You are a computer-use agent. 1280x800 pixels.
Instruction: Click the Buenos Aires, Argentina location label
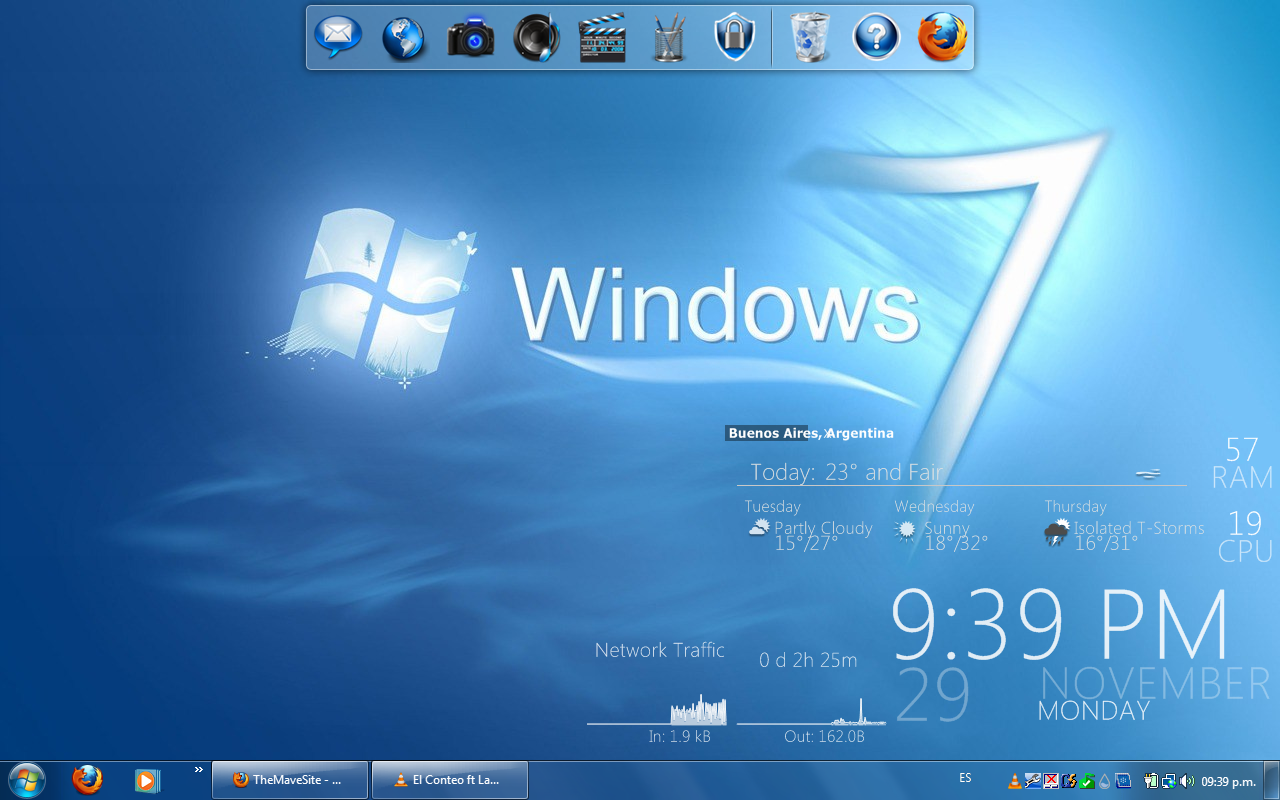point(811,433)
